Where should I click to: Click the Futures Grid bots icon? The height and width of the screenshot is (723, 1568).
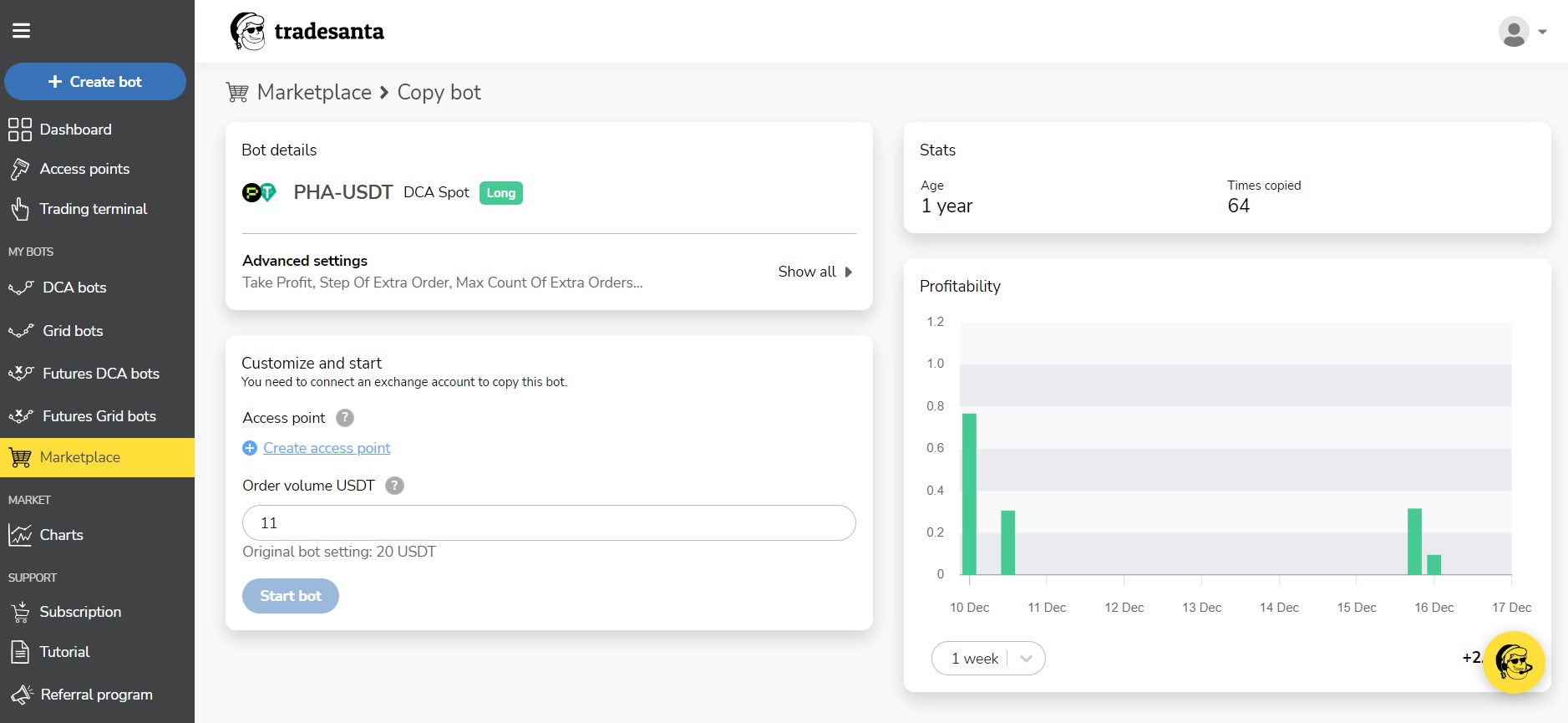(21, 416)
